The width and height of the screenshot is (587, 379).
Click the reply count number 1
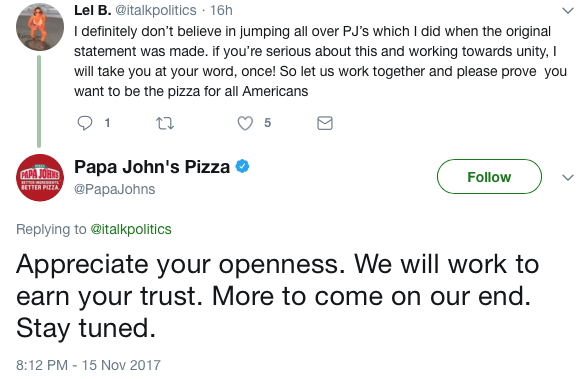pyautogui.click(x=107, y=123)
